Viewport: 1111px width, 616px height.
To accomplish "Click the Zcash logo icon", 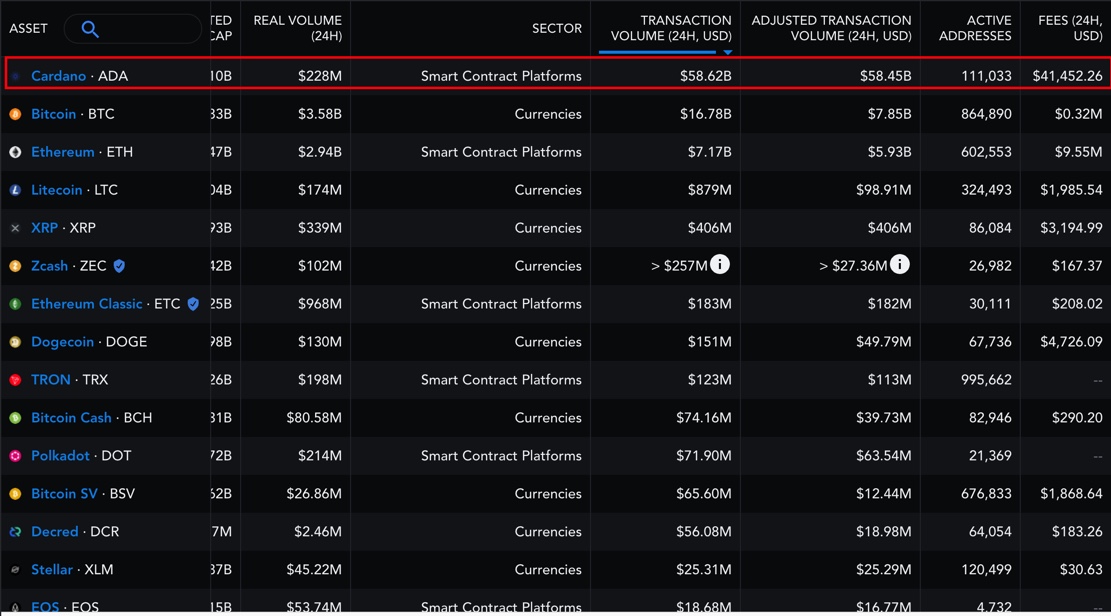I will [15, 266].
